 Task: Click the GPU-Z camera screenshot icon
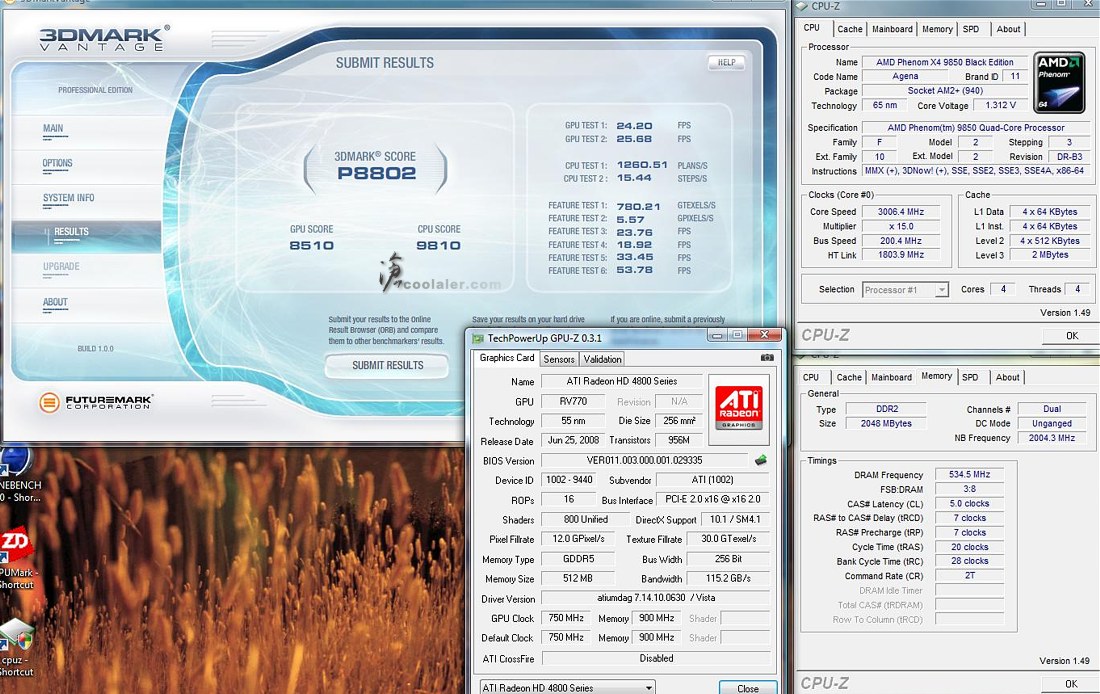pyautogui.click(x=767, y=358)
